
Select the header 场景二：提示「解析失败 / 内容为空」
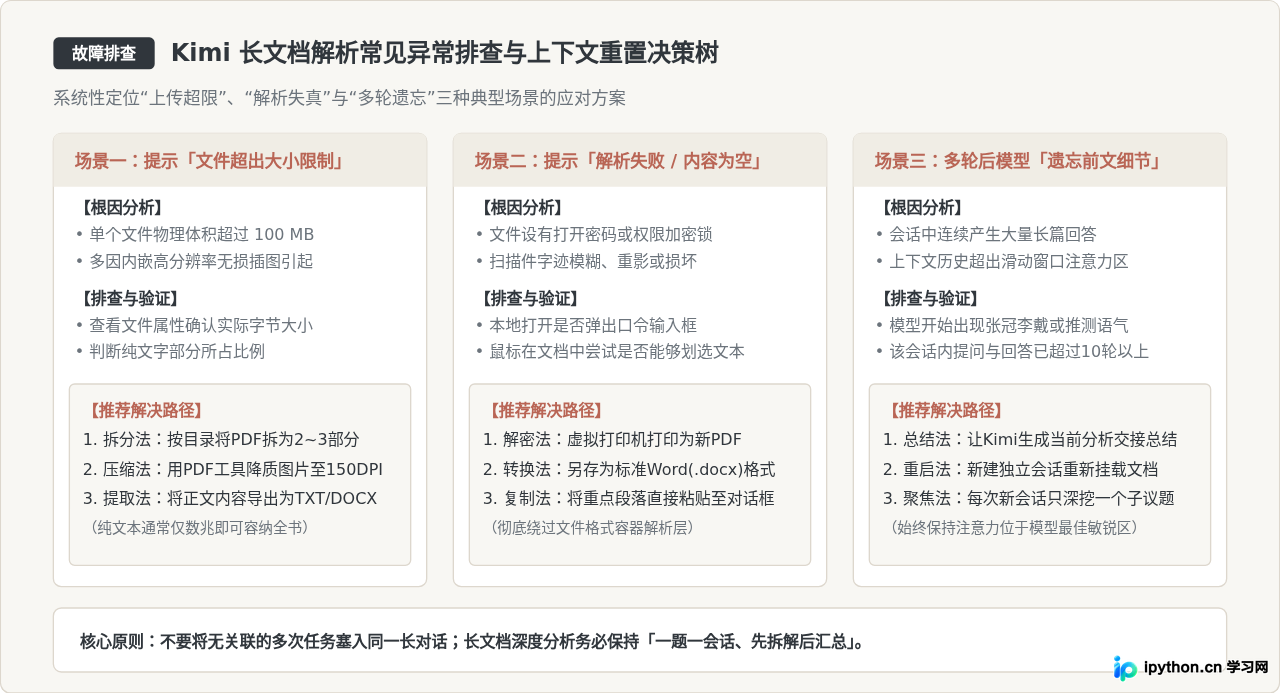point(618,161)
